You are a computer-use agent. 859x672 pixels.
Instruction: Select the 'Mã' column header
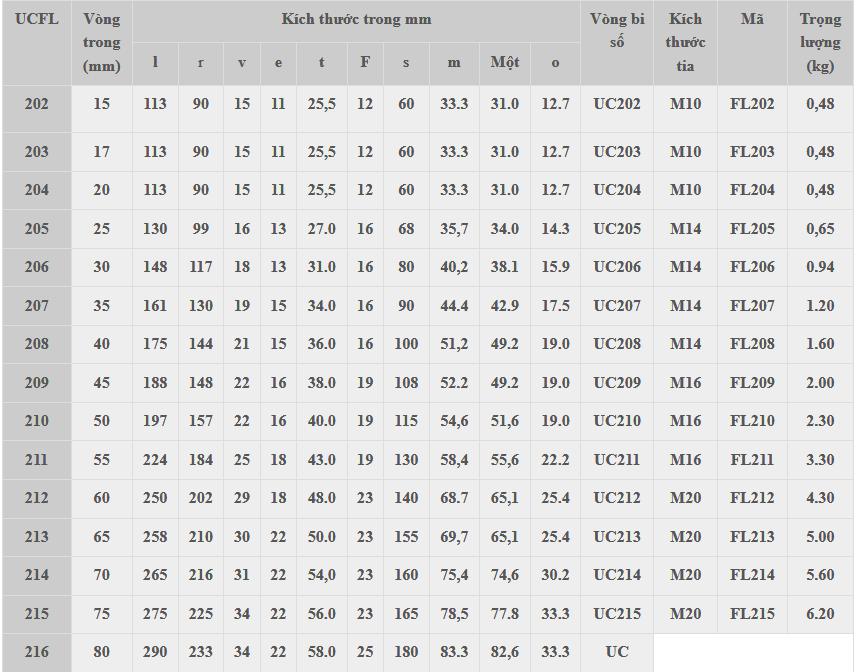pos(752,19)
